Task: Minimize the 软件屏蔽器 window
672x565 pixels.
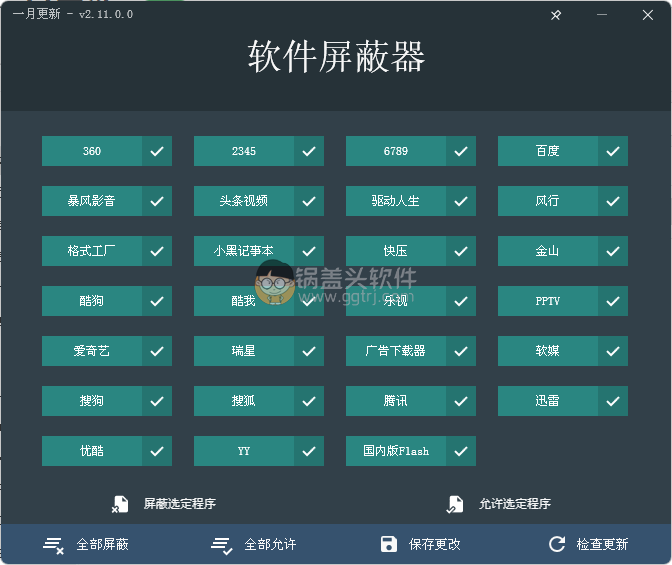Action: point(602,15)
